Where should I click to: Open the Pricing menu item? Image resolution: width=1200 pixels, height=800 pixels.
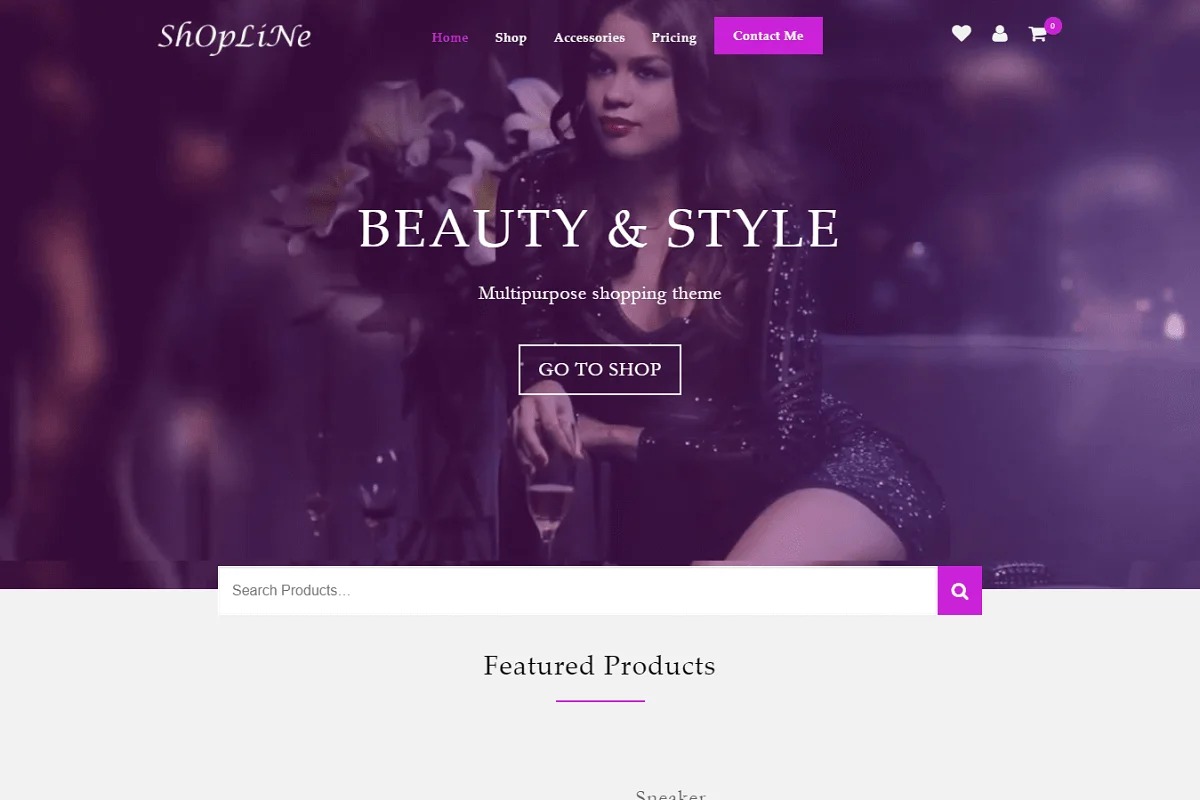point(674,37)
